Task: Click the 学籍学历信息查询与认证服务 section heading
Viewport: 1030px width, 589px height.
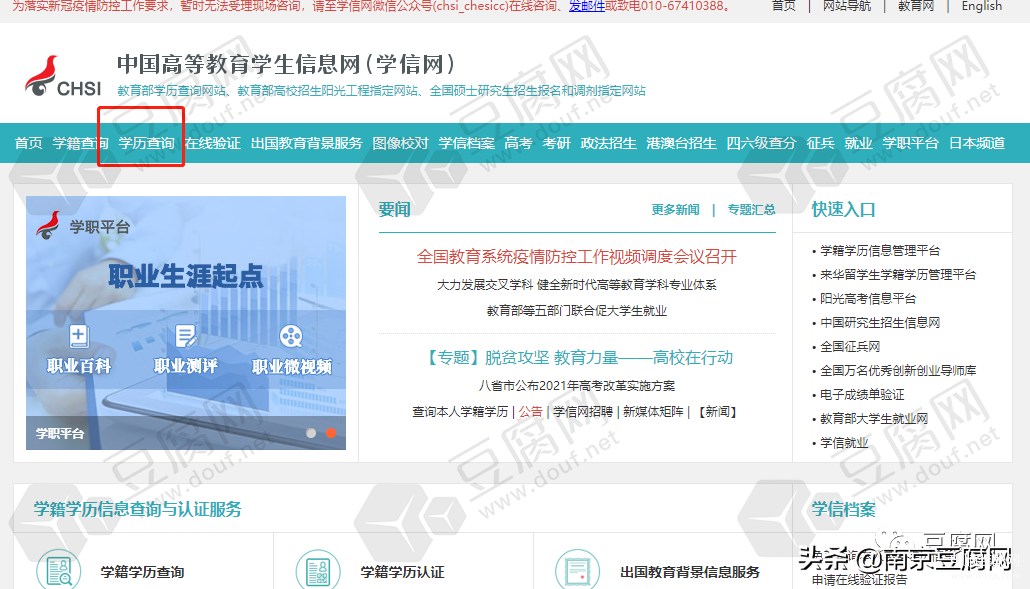Action: 137,509
